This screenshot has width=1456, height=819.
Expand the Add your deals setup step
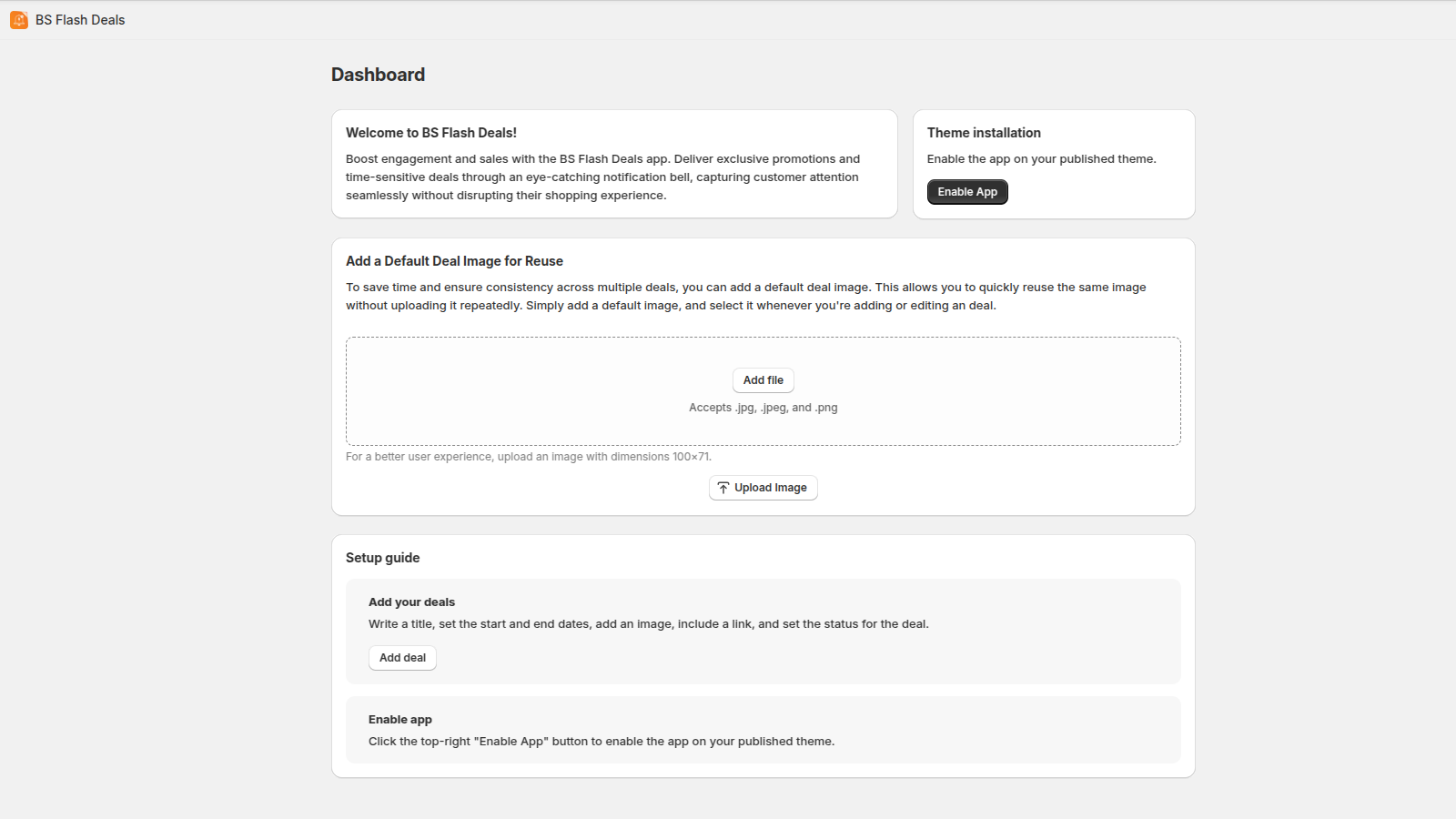[411, 602]
